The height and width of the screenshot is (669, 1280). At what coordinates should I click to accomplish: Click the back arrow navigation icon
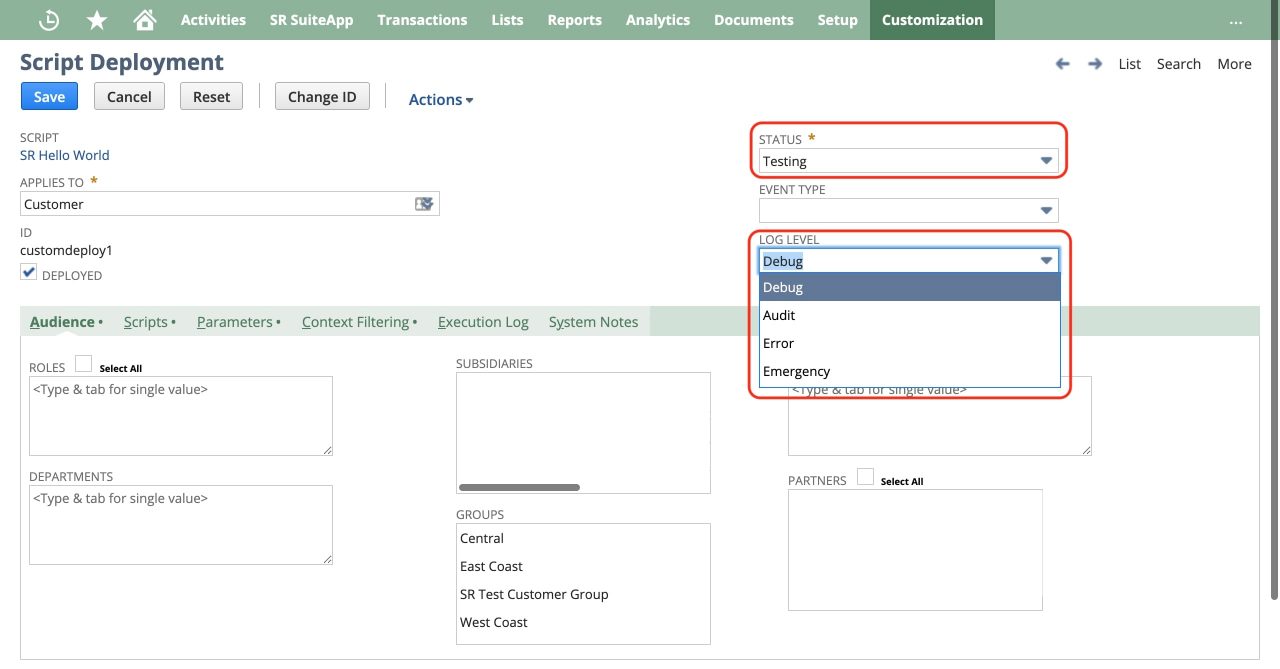pyautogui.click(x=1062, y=64)
